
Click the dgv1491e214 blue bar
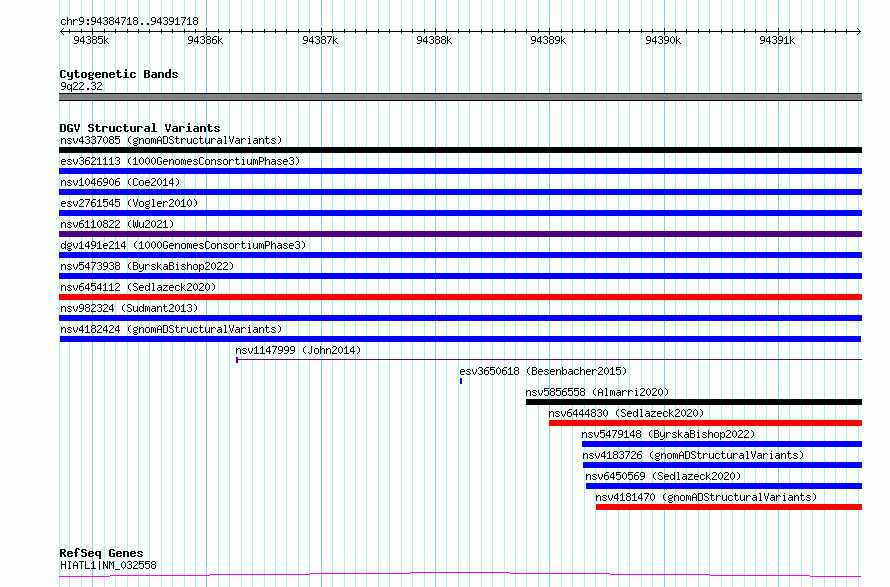460,255
